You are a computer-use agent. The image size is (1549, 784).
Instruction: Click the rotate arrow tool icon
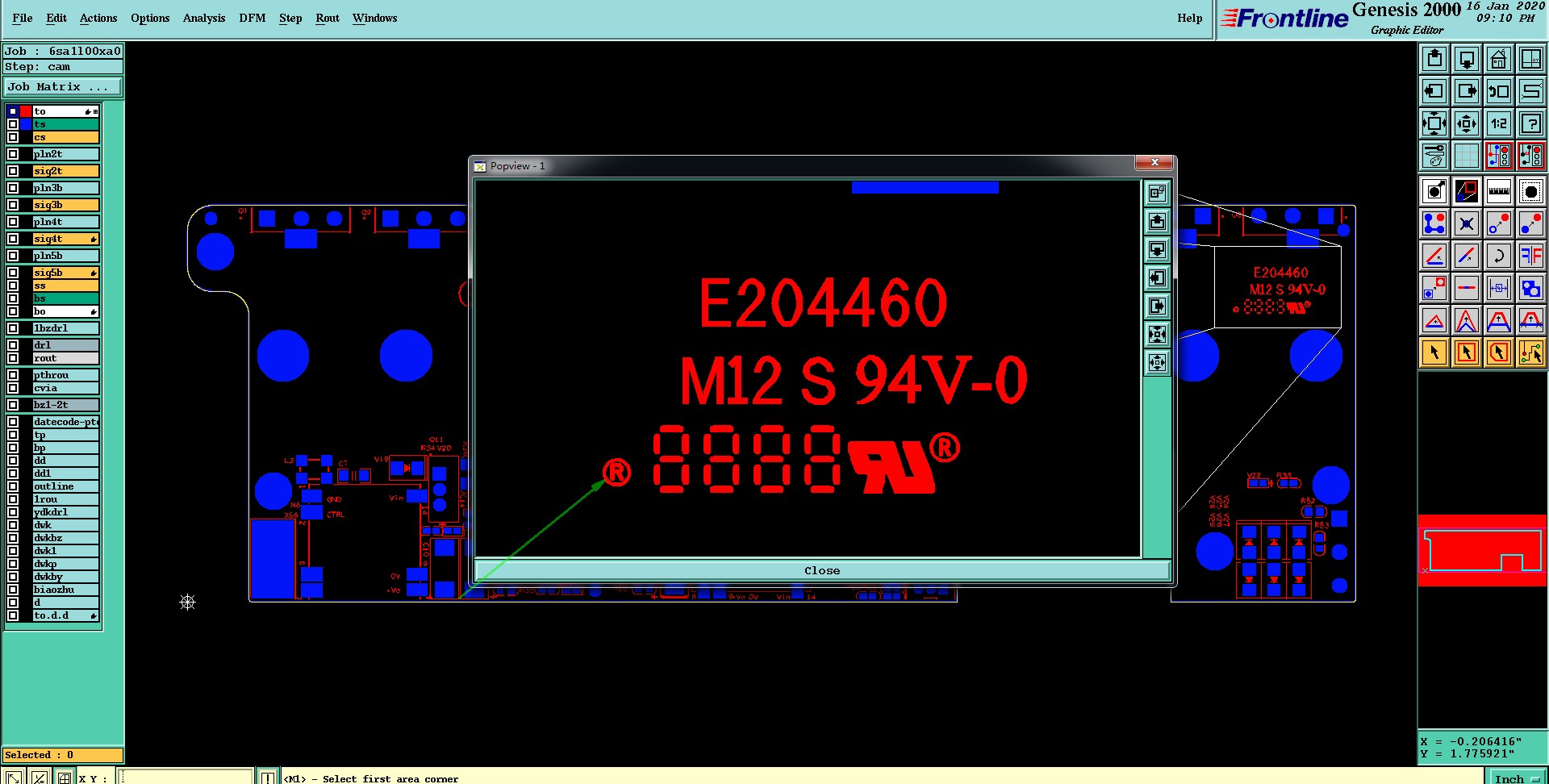tap(1499, 256)
